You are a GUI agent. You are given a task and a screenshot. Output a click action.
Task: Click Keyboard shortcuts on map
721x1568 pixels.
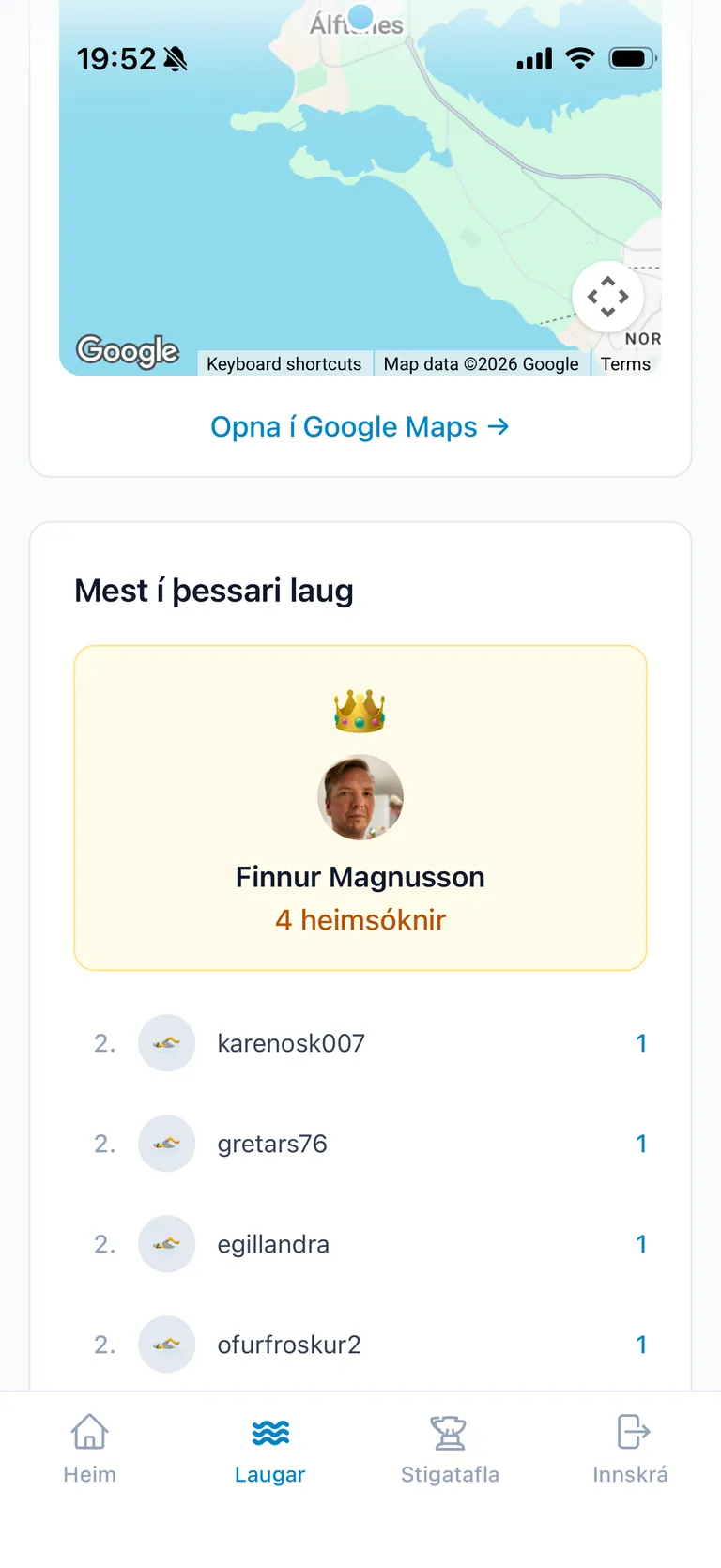click(x=284, y=364)
